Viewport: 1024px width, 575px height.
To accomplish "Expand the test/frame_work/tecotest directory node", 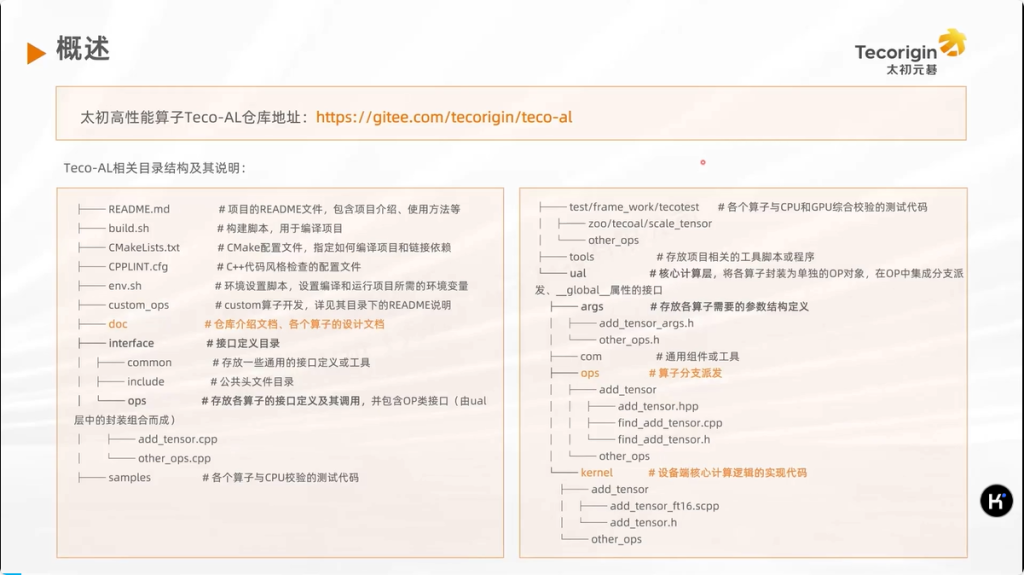I will point(634,207).
